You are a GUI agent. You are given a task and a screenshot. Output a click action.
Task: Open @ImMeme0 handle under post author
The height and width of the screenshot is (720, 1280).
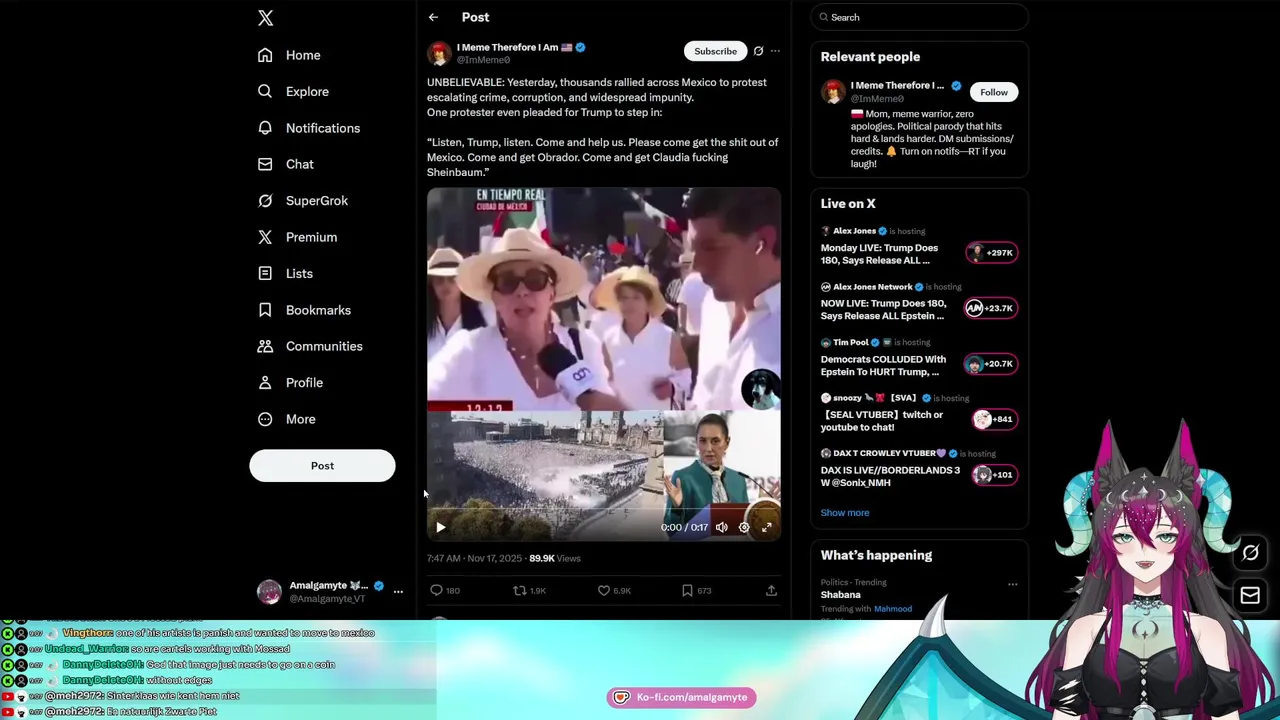(x=483, y=60)
